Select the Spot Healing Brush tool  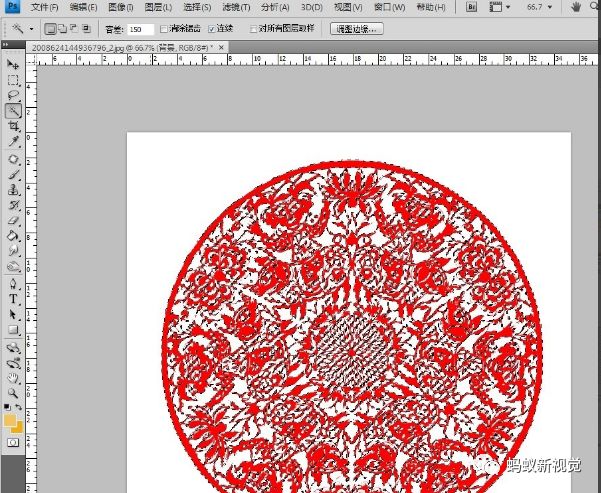13,159
